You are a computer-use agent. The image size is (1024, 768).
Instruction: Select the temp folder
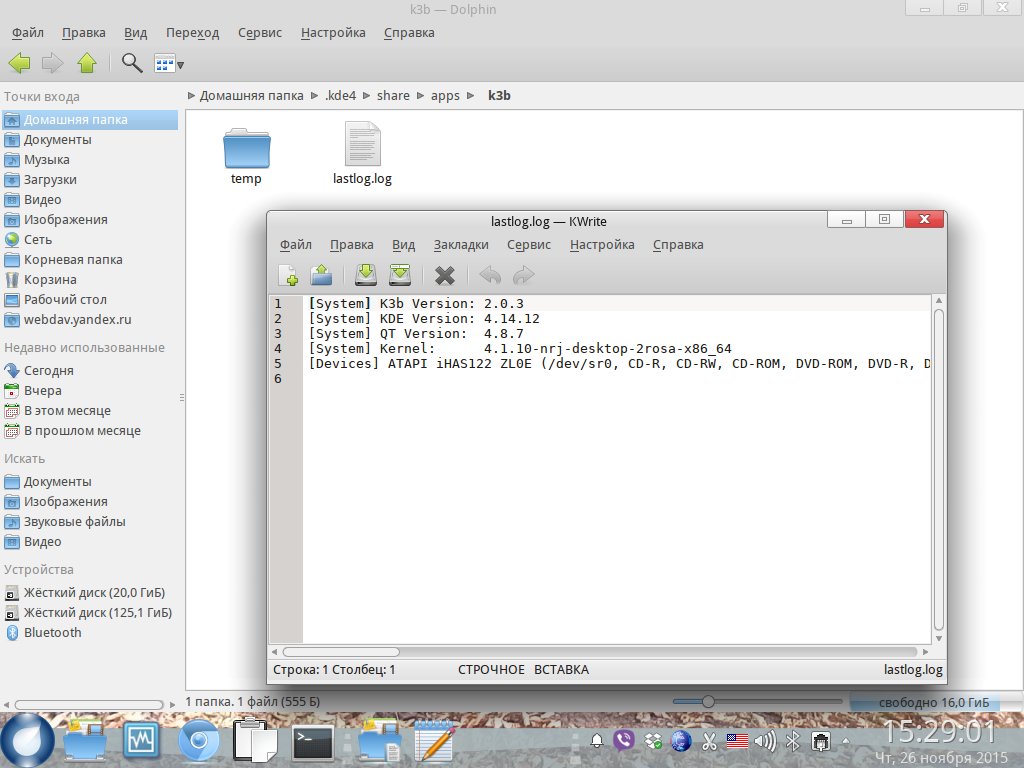(x=246, y=155)
